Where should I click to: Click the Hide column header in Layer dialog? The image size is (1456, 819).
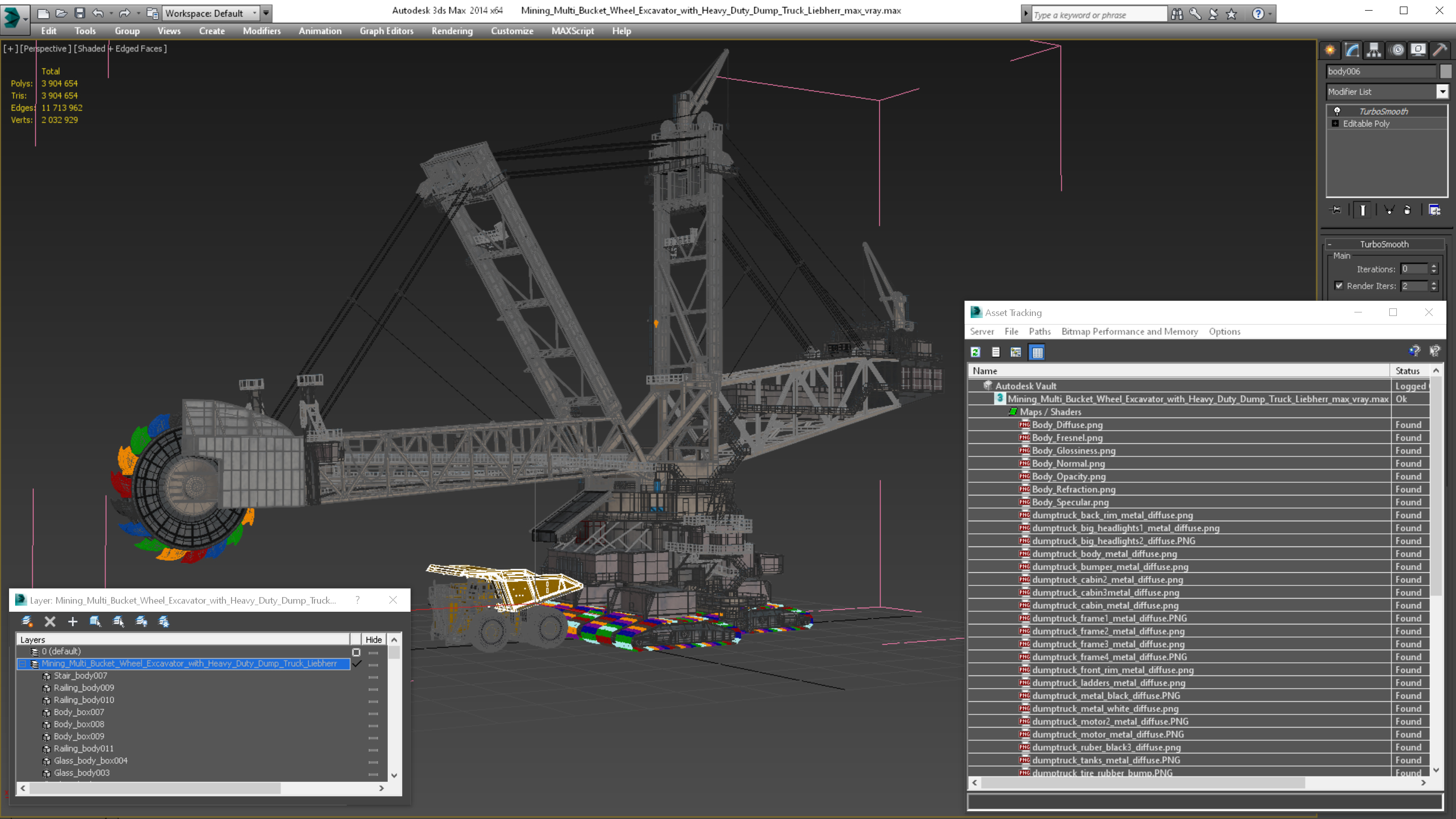(373, 639)
